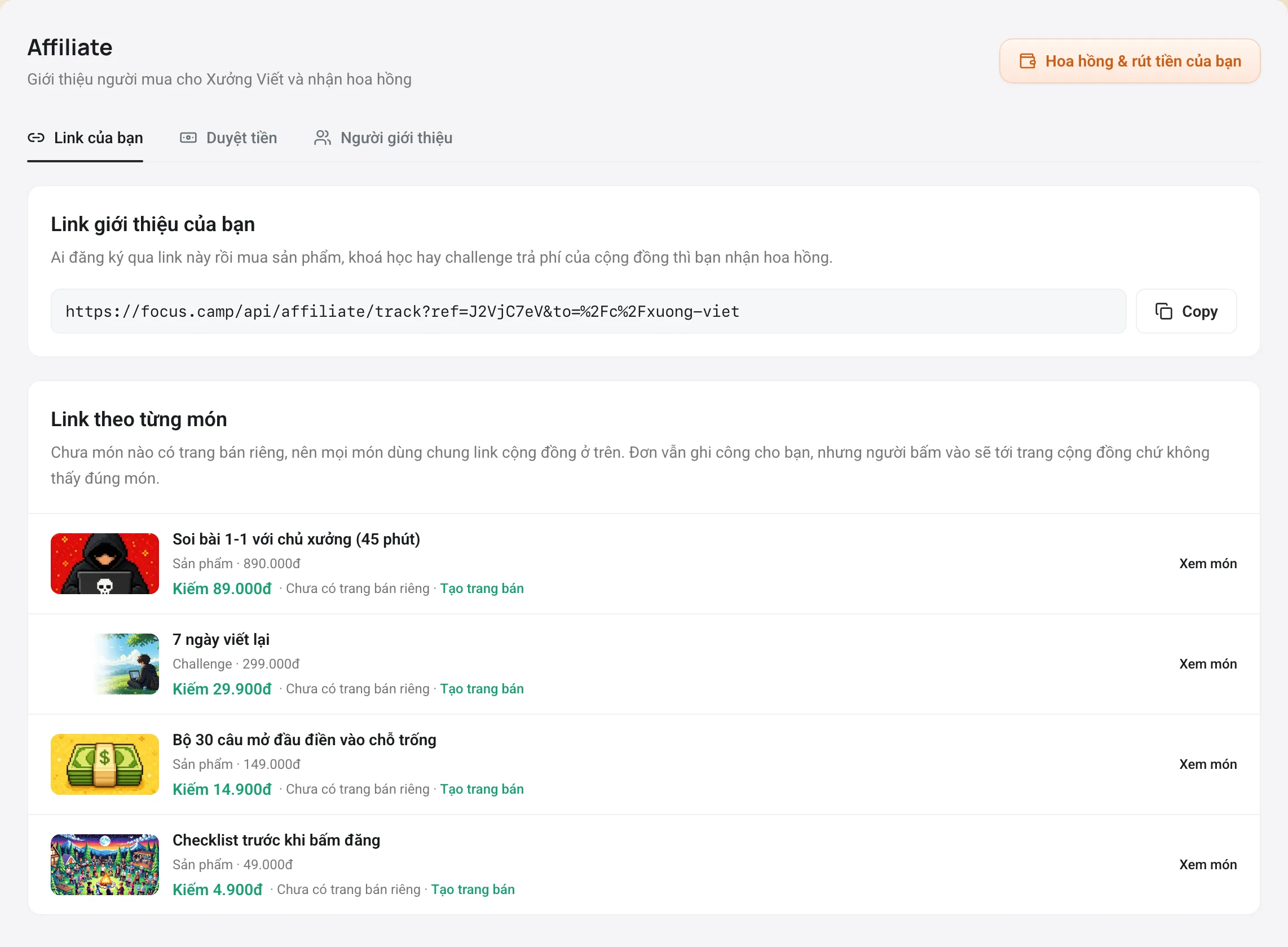1288x947 pixels.
Task: Open the hooded hacker thumbnail for Soi bài 1-1
Action: point(105,564)
